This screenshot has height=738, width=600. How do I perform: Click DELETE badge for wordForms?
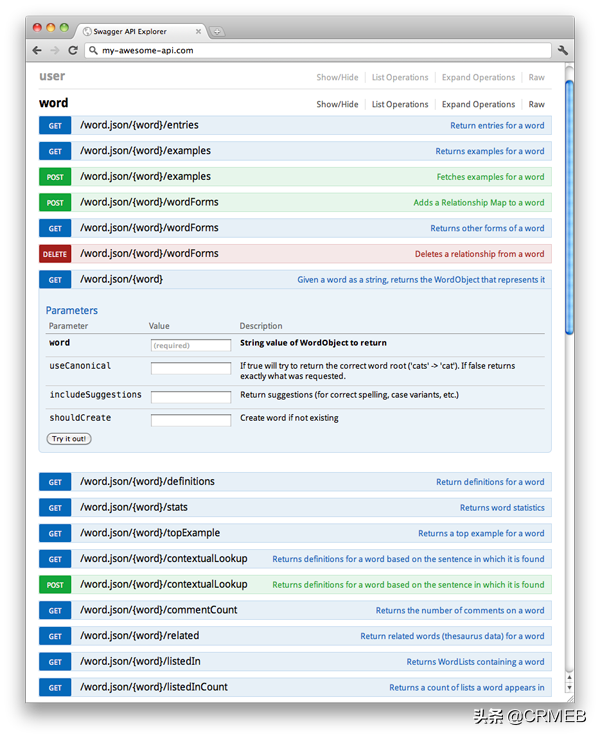tap(55, 254)
